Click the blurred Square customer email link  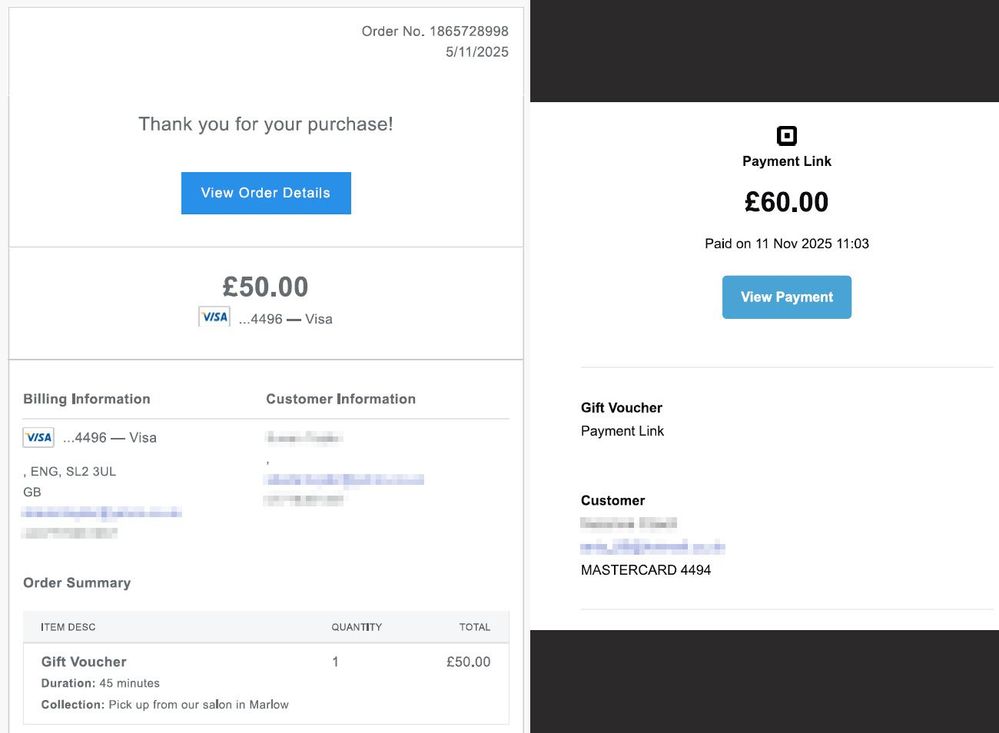coord(652,547)
